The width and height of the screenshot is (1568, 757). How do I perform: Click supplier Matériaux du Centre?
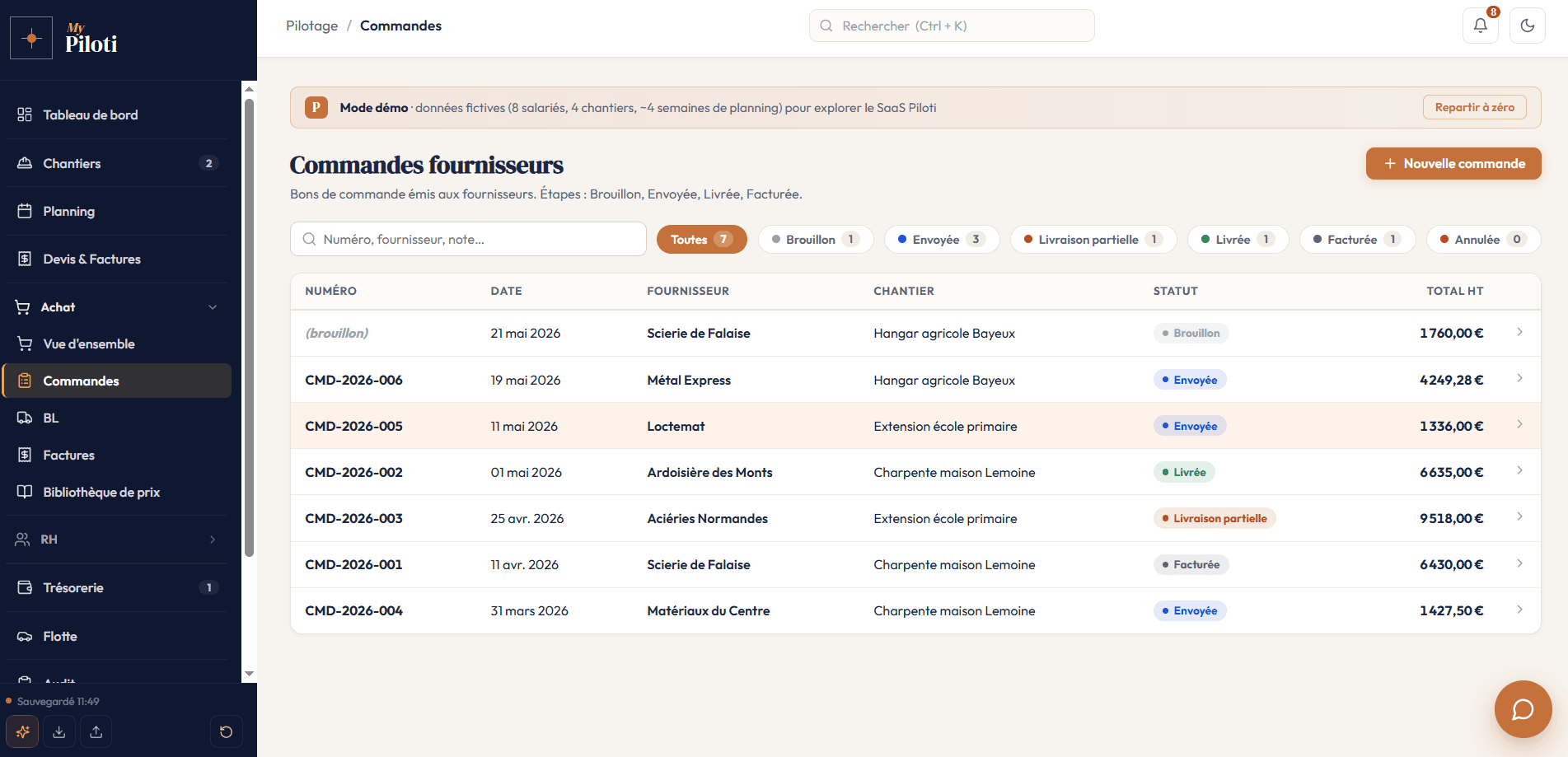tap(708, 610)
